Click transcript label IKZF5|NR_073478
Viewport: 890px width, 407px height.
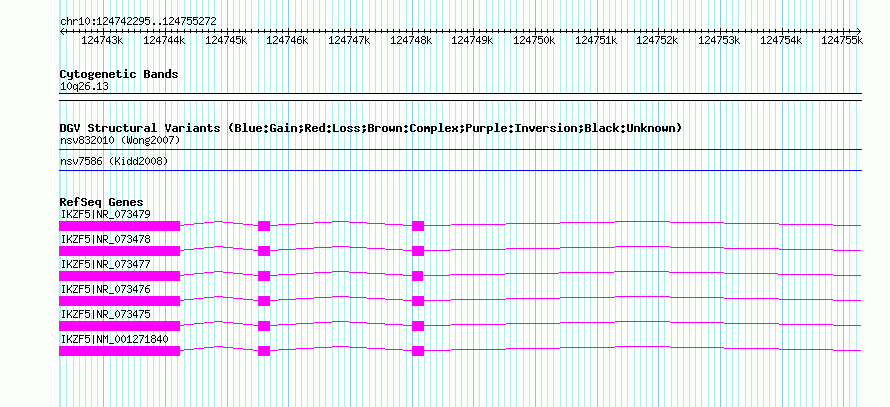106,240
